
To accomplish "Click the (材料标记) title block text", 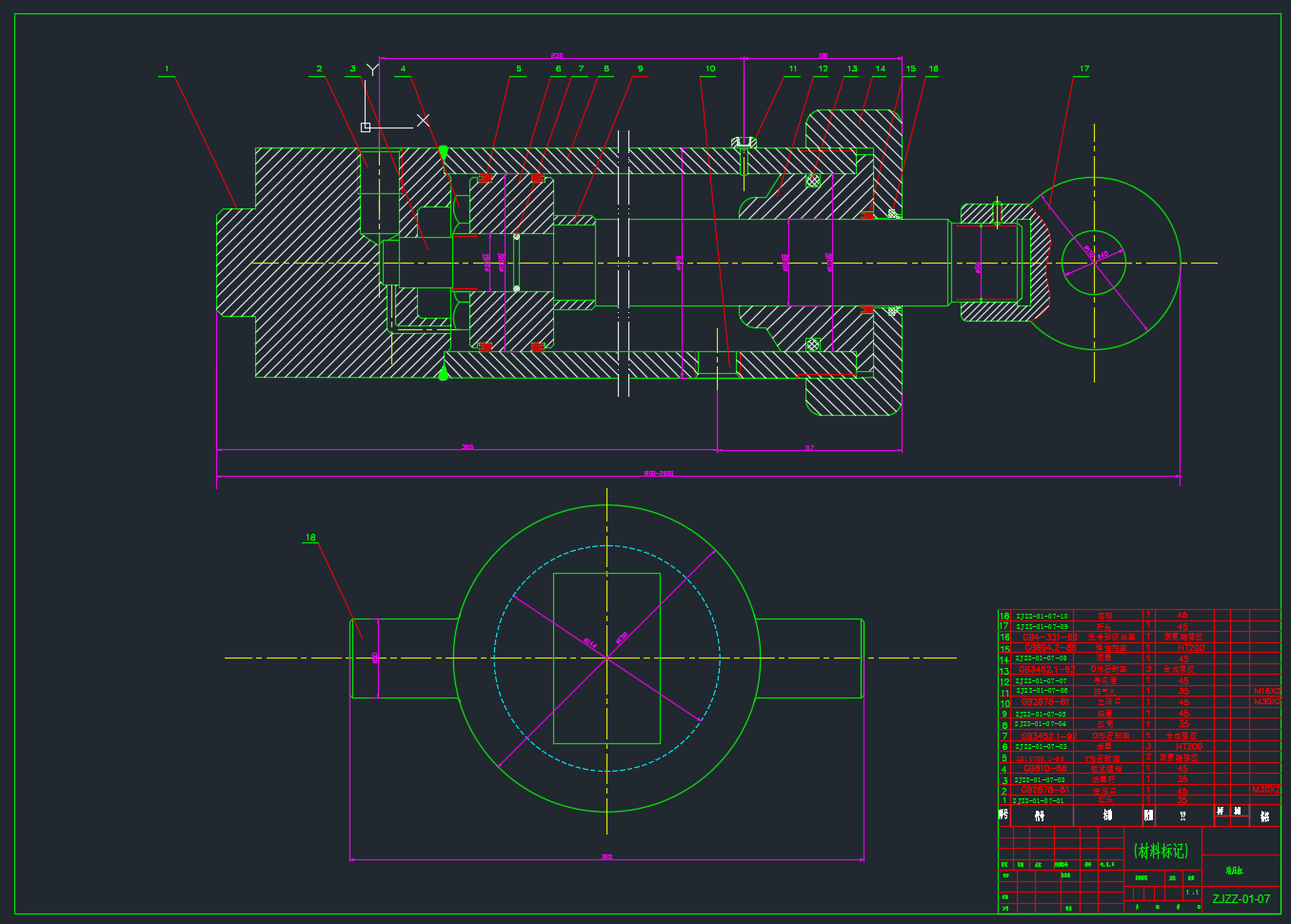I will coord(1161,851).
